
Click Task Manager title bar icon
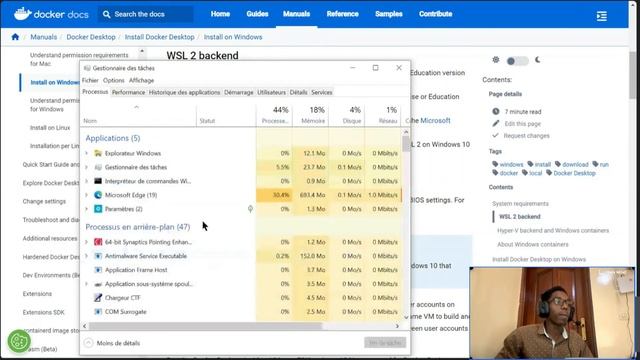coord(87,68)
